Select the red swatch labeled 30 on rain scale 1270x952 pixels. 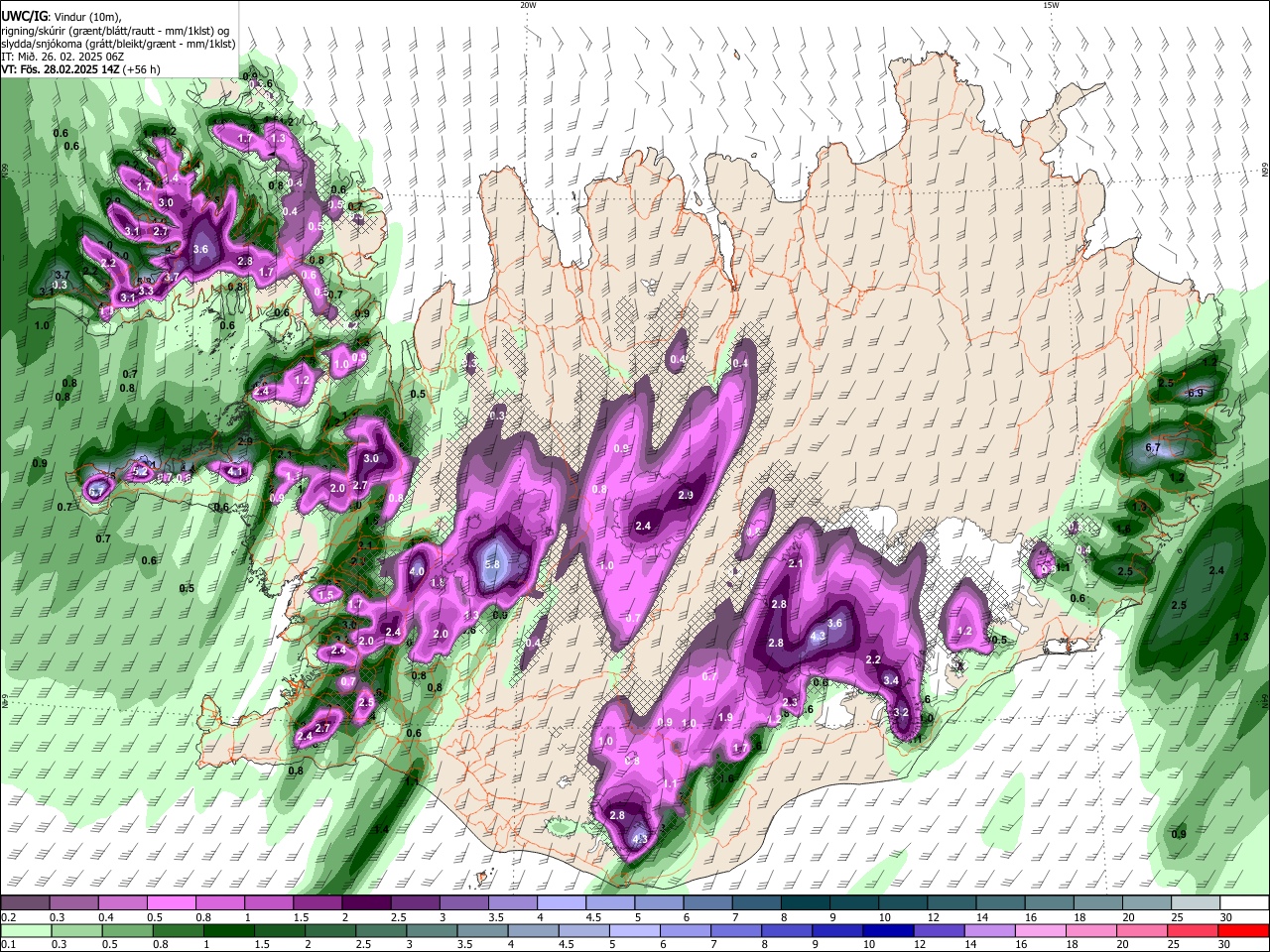(1245, 930)
